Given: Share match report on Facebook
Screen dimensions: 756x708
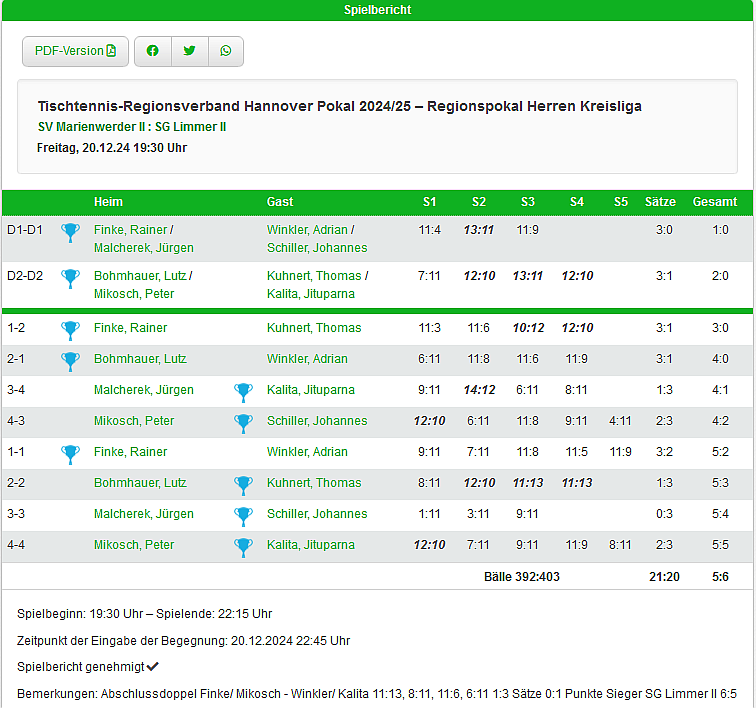Looking at the screenshot, I should [153, 51].
